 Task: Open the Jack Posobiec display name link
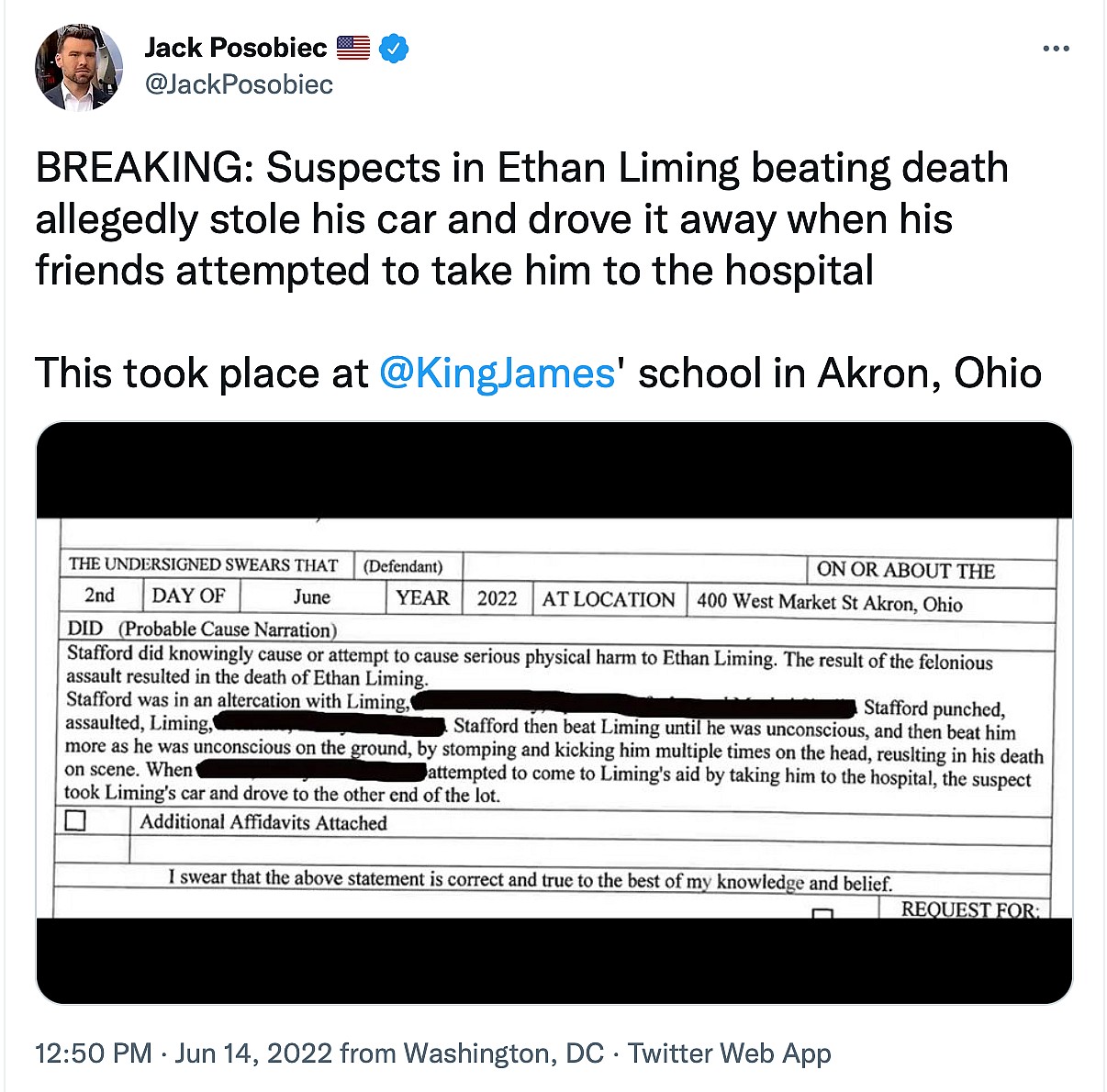pos(236,48)
